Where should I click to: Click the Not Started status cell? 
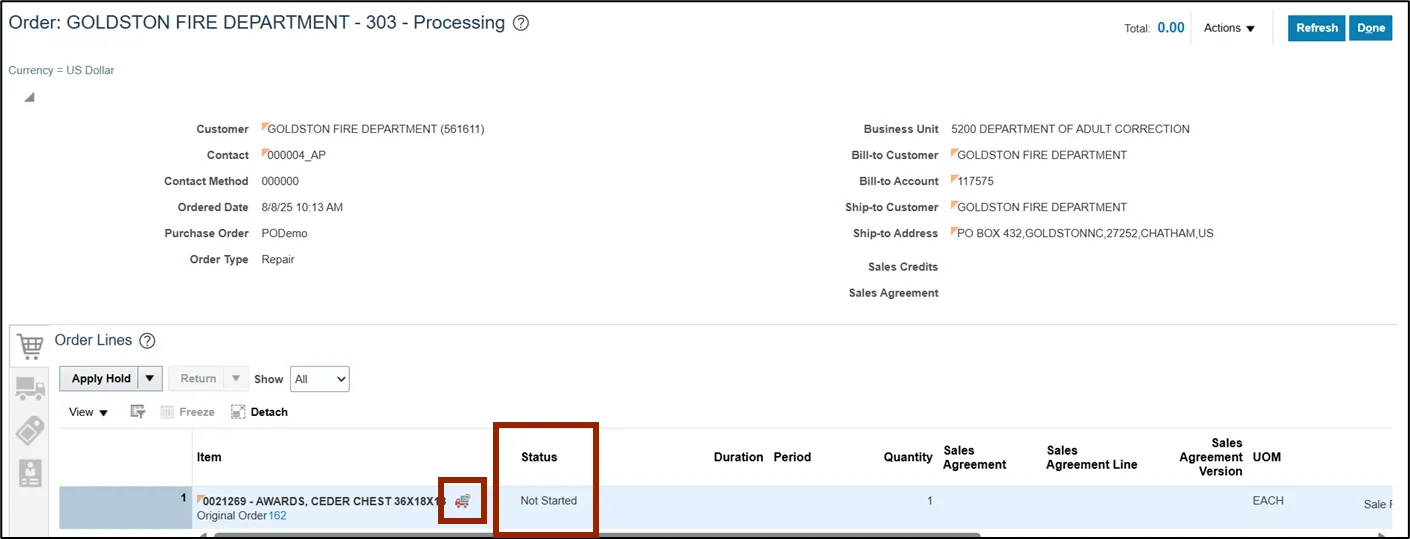pos(549,500)
